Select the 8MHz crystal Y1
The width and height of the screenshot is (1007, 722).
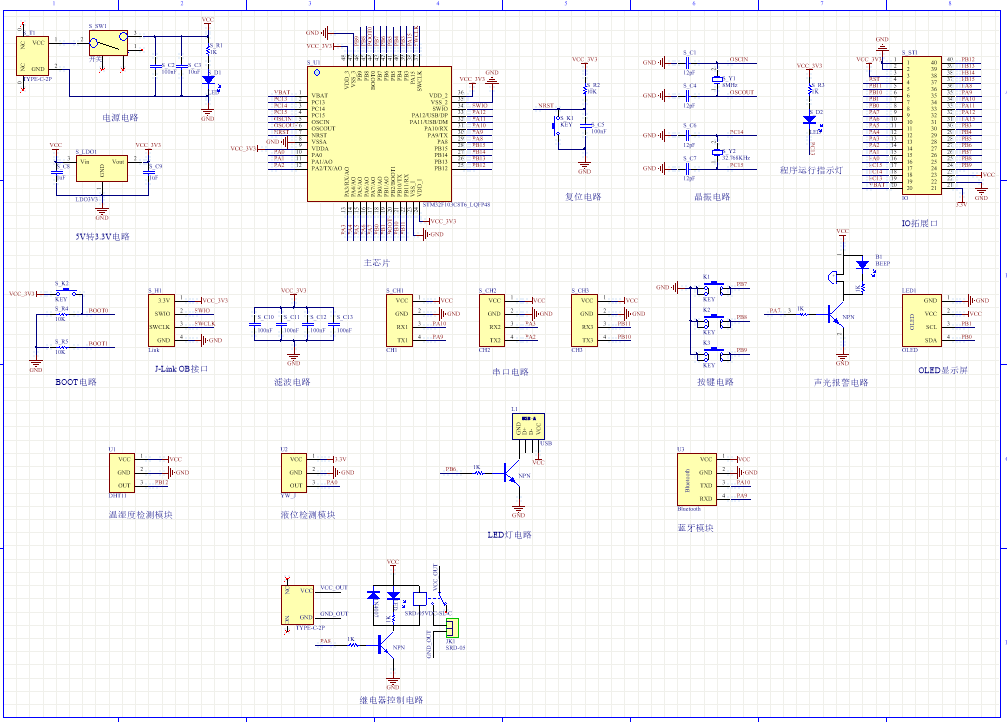click(716, 79)
